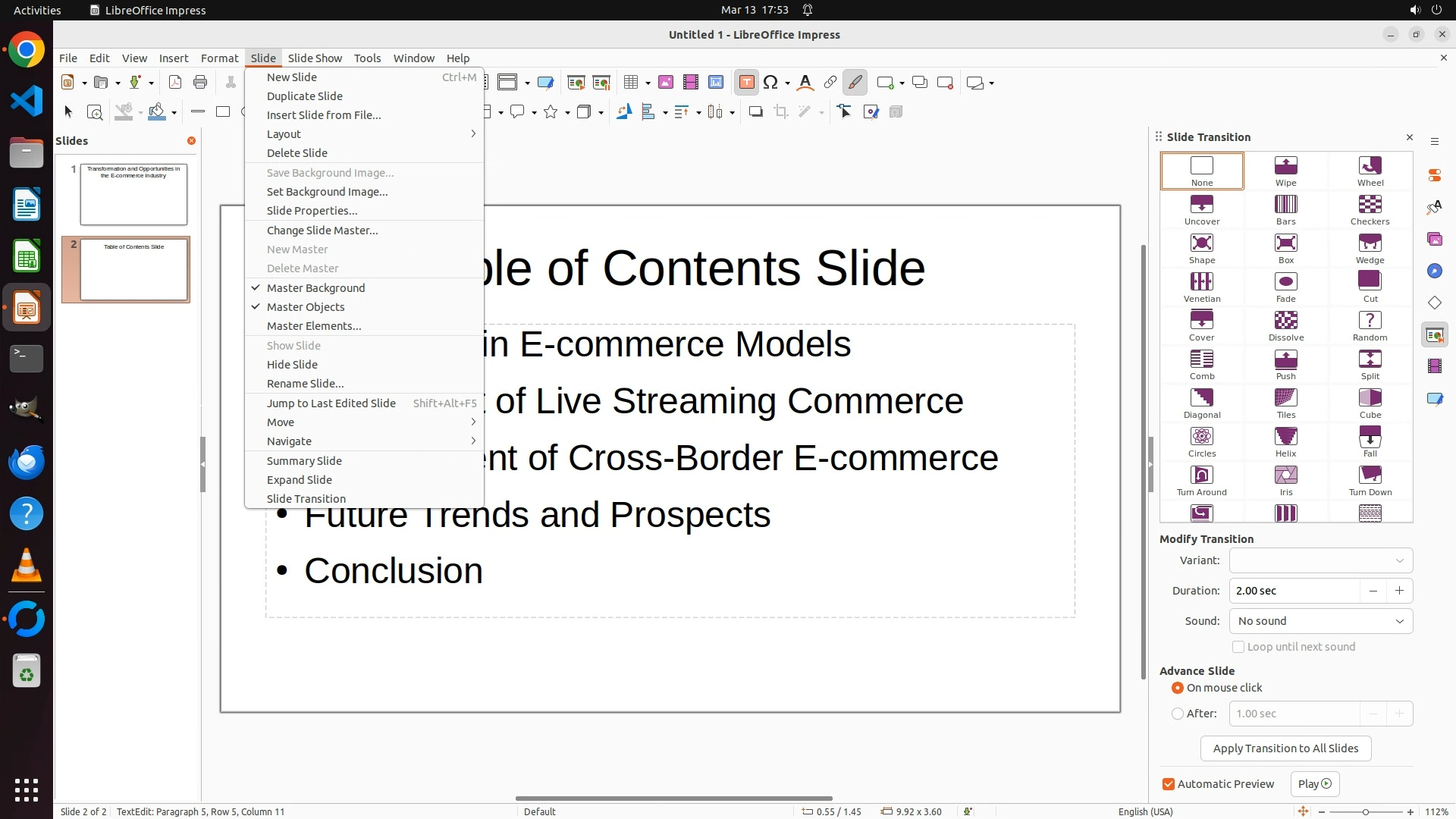Viewport: 1456px width, 819px height.
Task: Click Duplicate Slide menu entry
Action: point(305,96)
